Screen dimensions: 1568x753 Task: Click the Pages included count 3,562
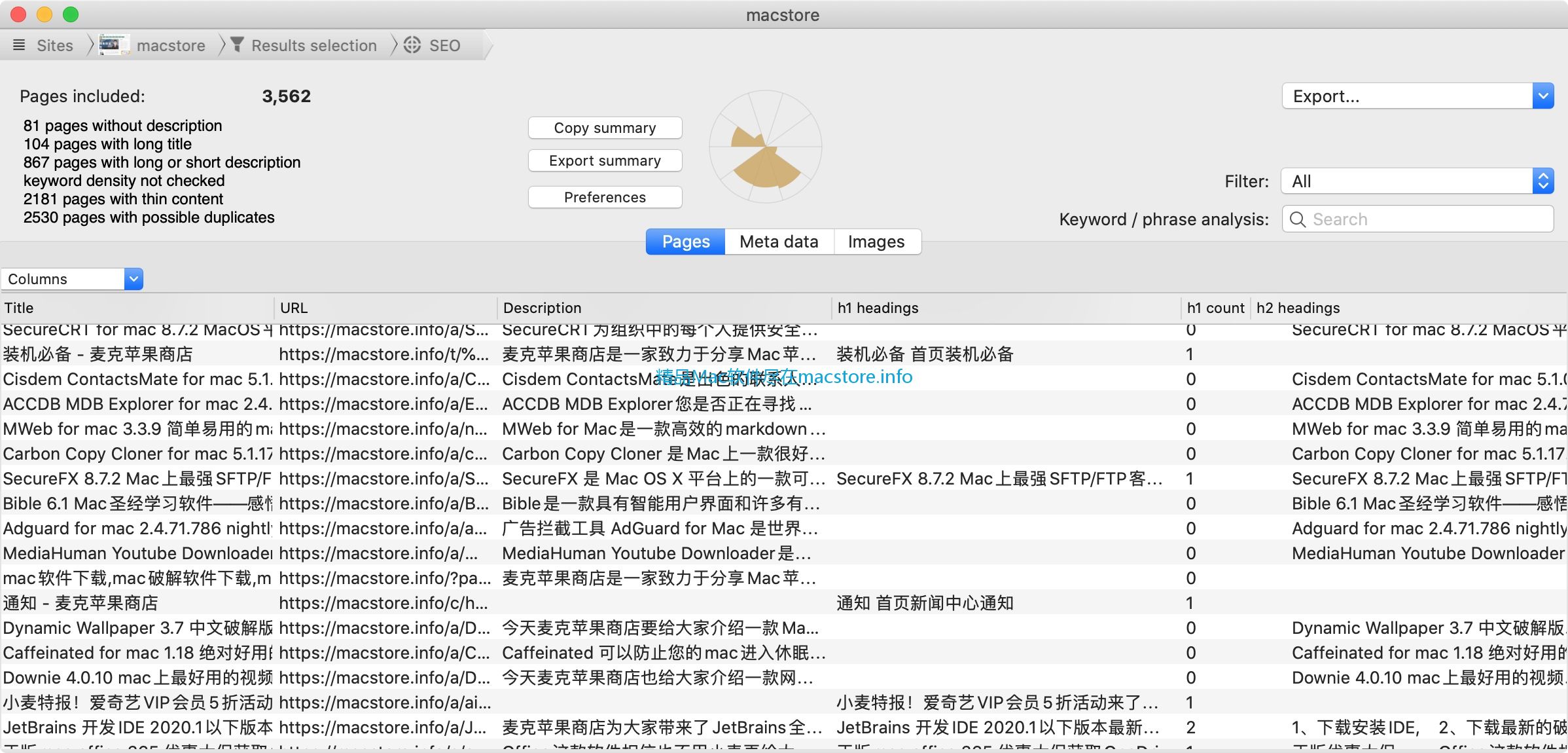click(x=287, y=96)
